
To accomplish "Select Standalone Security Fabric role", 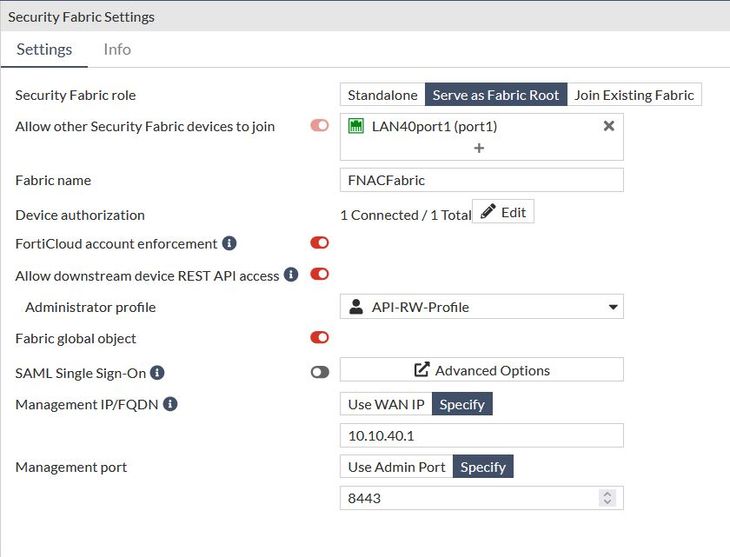I will [x=382, y=95].
